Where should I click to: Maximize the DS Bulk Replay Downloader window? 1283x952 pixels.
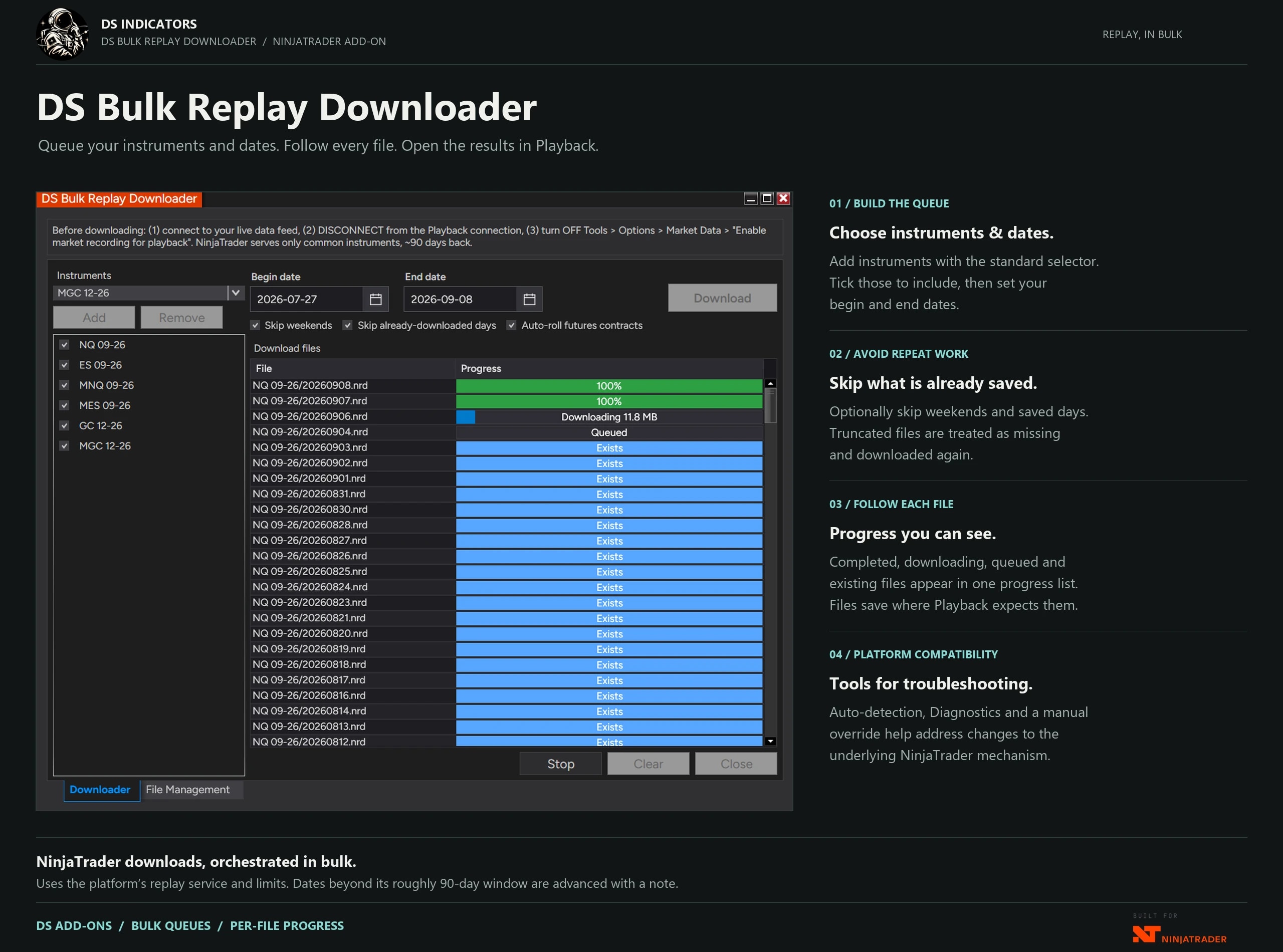pyautogui.click(x=767, y=198)
